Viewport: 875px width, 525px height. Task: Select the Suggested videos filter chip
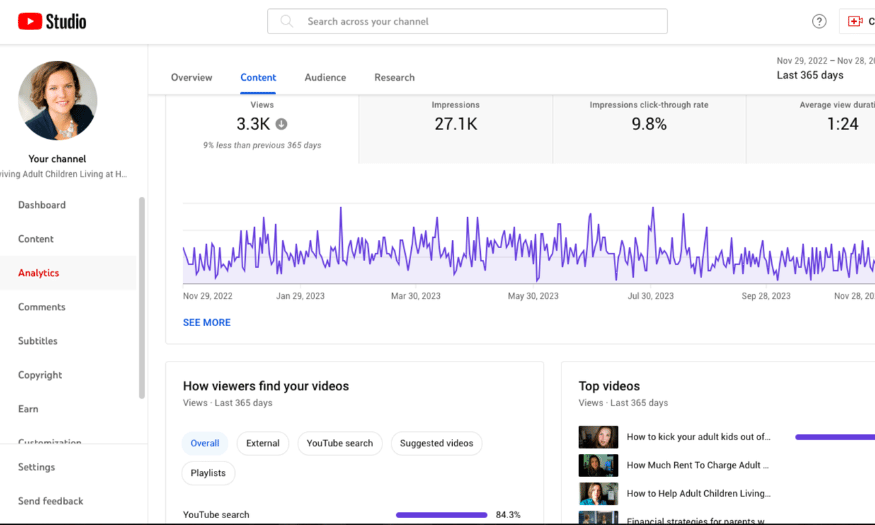click(436, 443)
